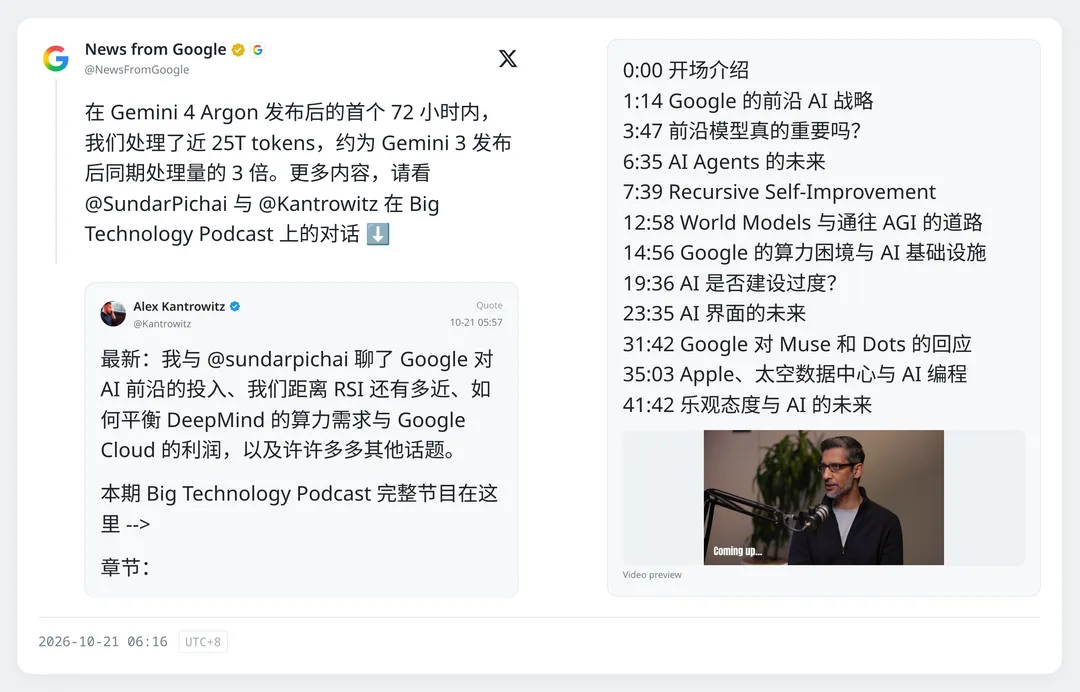Click the Coming up... caption on the video
The width and height of the screenshot is (1080, 692).
(x=738, y=551)
